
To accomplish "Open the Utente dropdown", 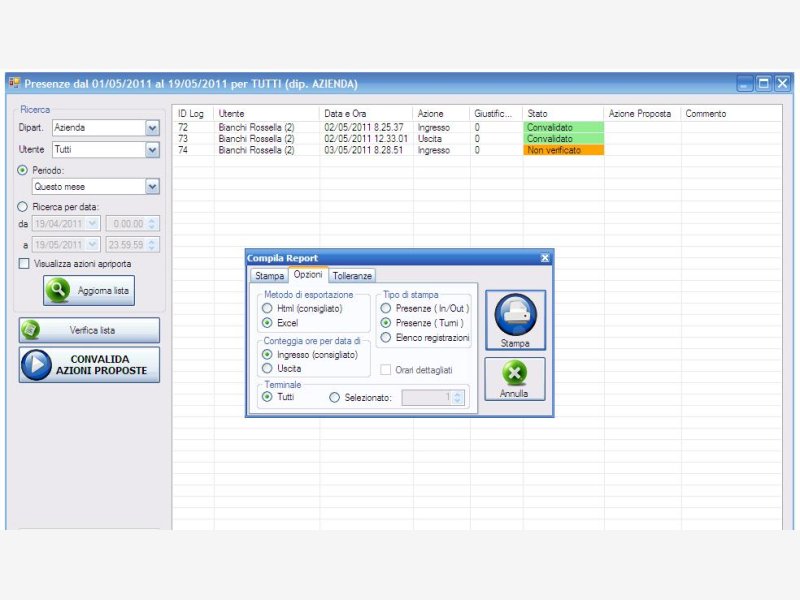I will pos(152,149).
